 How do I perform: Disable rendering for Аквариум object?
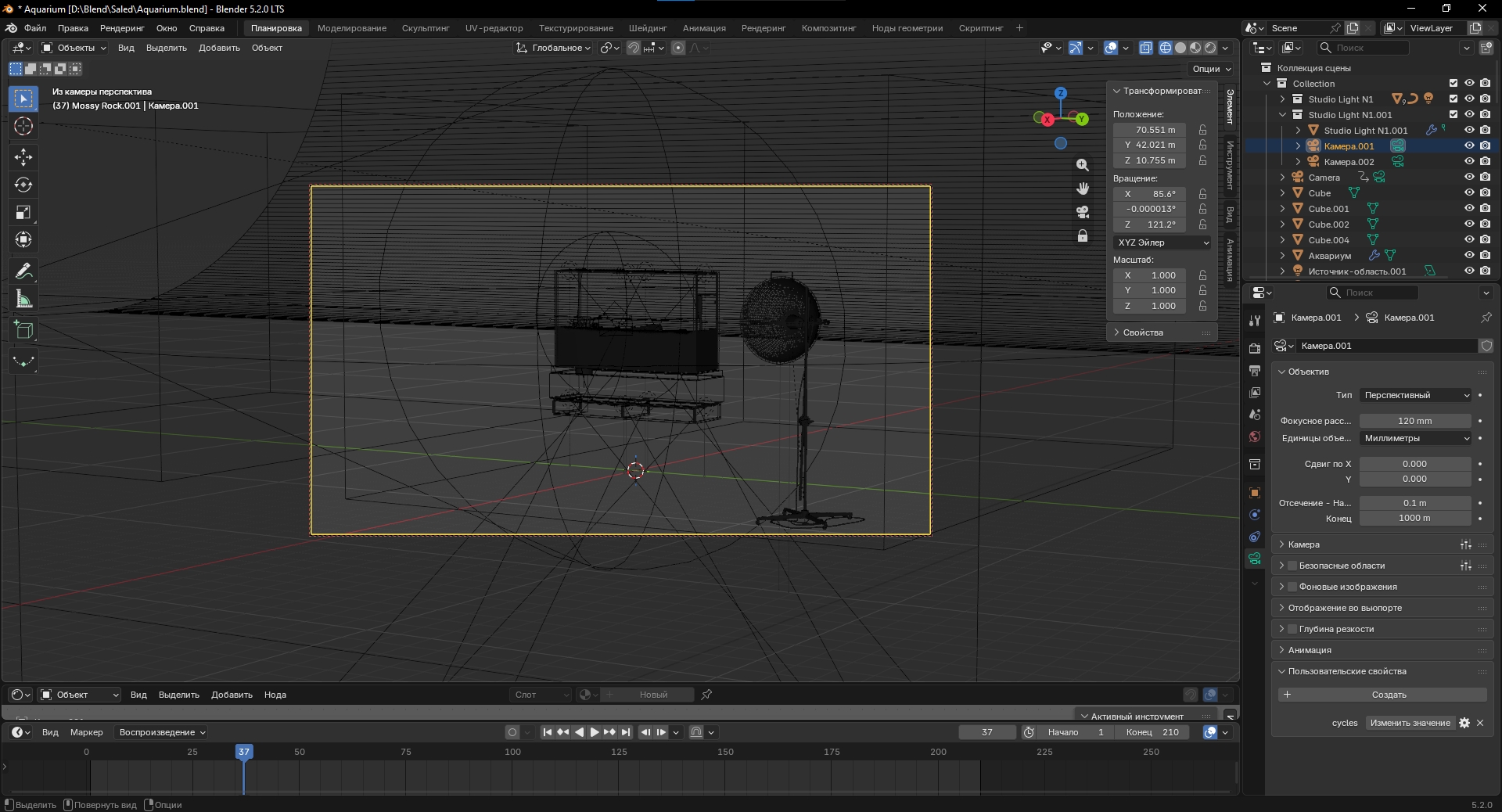[x=1485, y=255]
